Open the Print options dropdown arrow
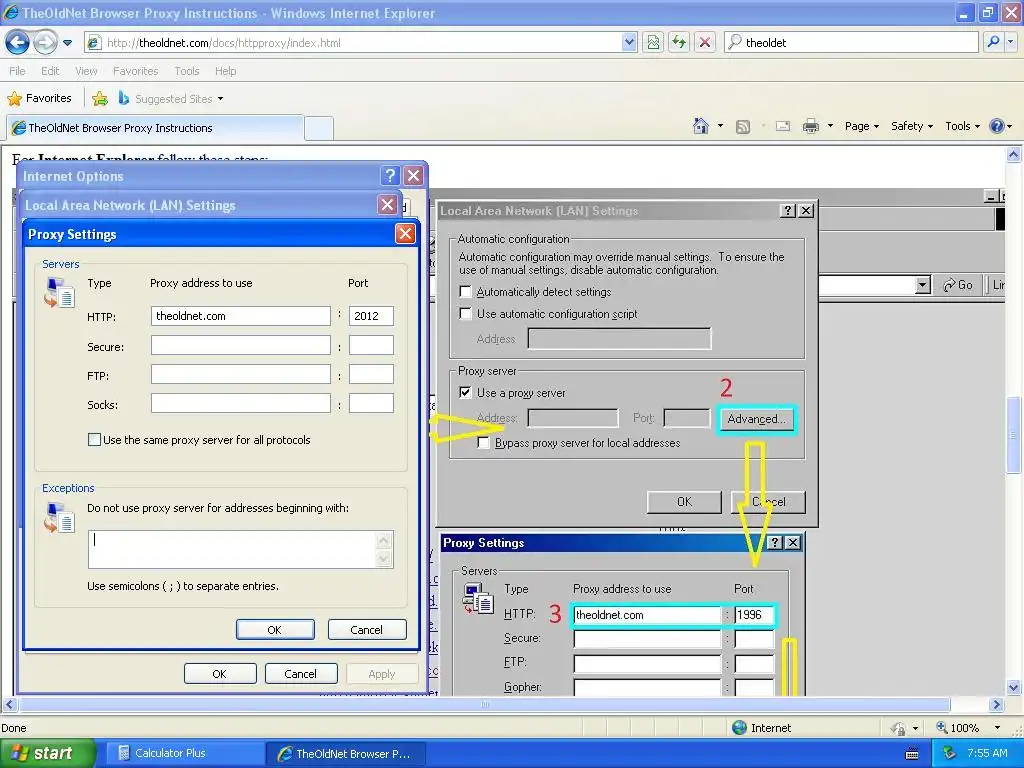Viewport: 1024px width, 768px height. pos(830,126)
